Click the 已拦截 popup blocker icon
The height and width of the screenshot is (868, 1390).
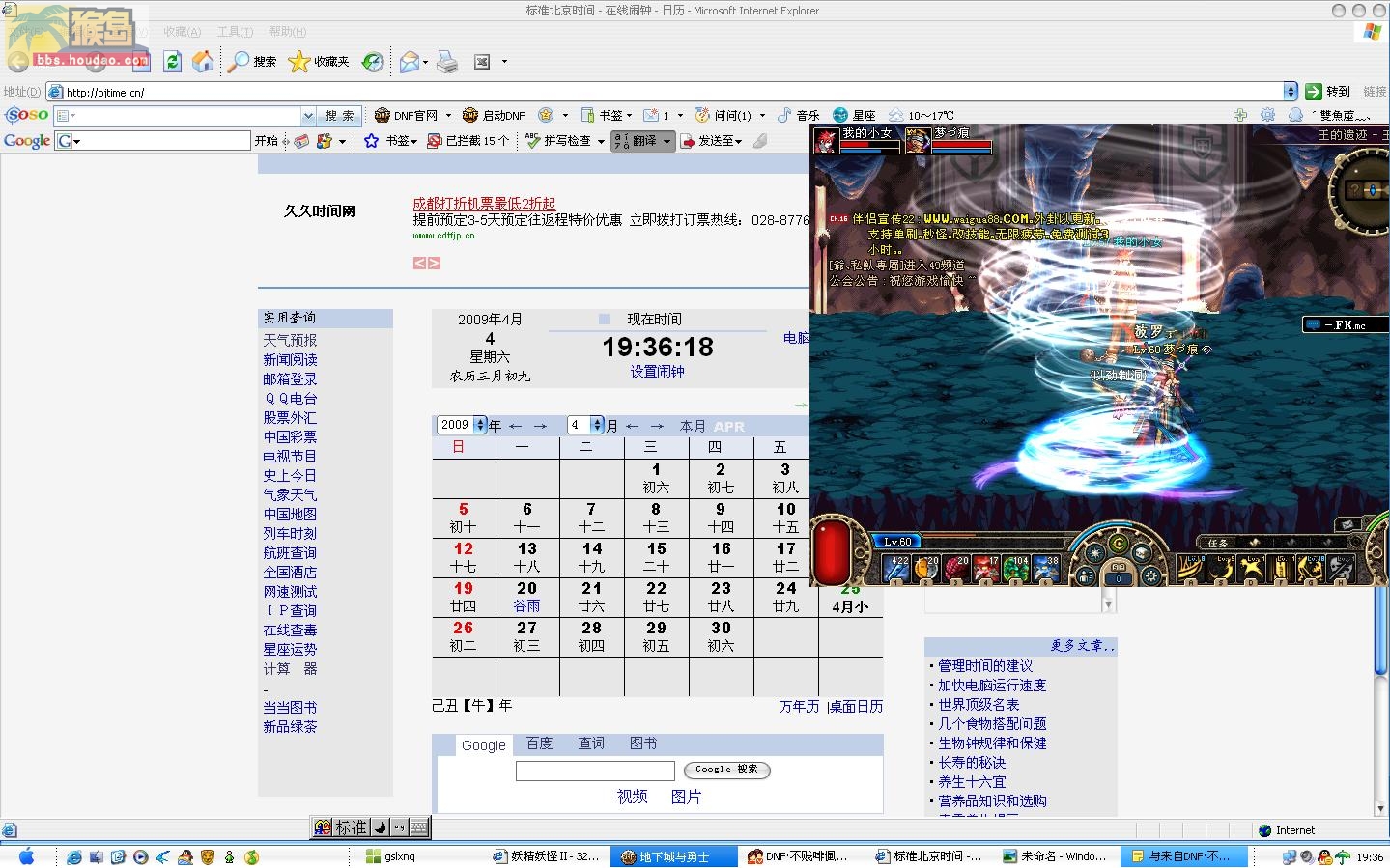coord(435,141)
